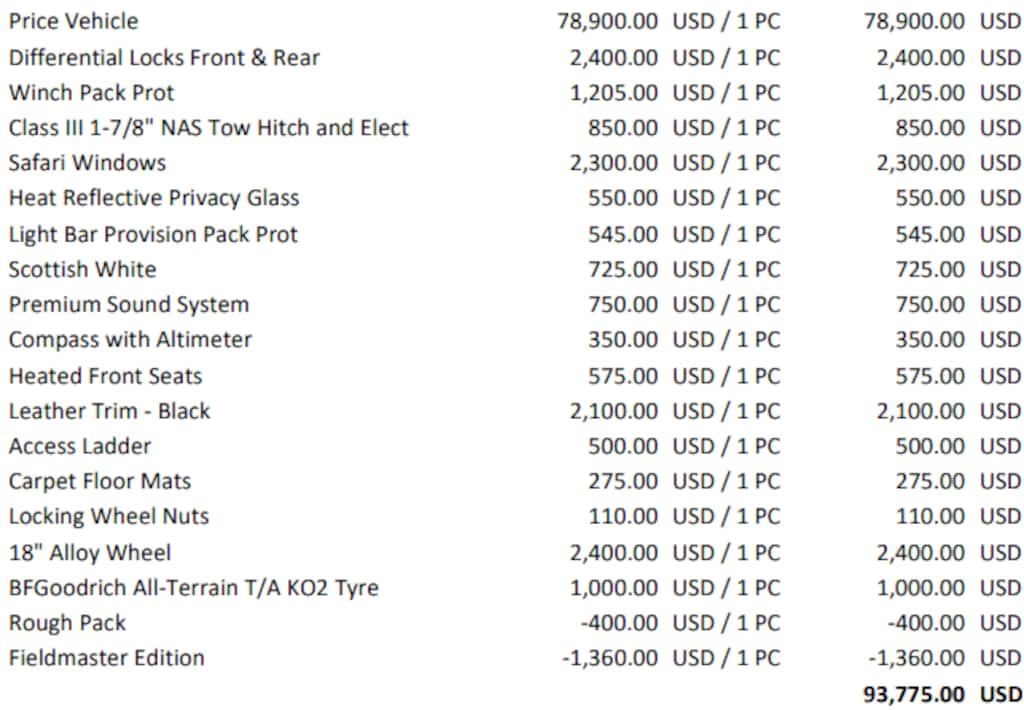
Task: Click the Access Ladder item
Action: (x=80, y=446)
